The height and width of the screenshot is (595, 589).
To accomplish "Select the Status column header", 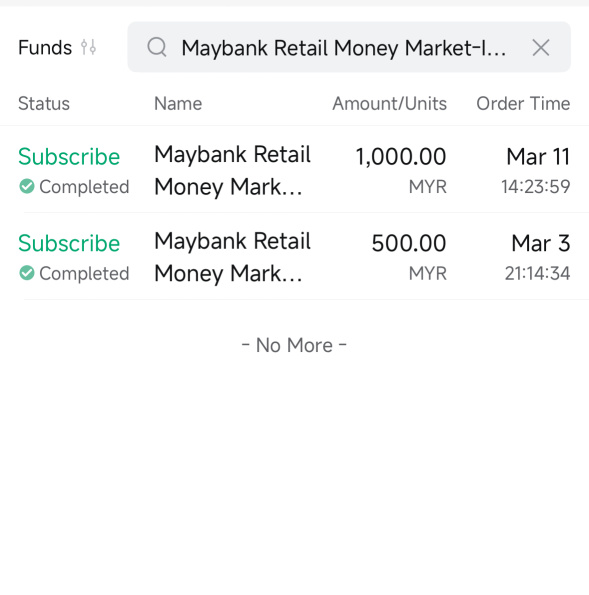I will [x=44, y=104].
